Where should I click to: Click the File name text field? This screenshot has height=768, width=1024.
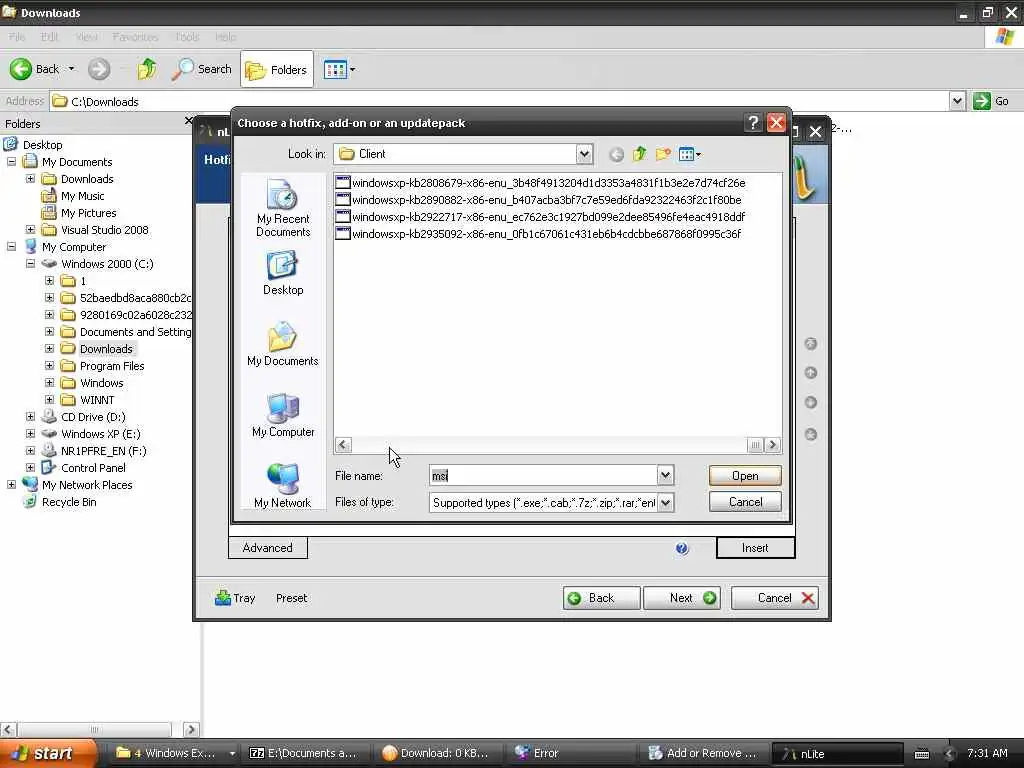tap(543, 475)
